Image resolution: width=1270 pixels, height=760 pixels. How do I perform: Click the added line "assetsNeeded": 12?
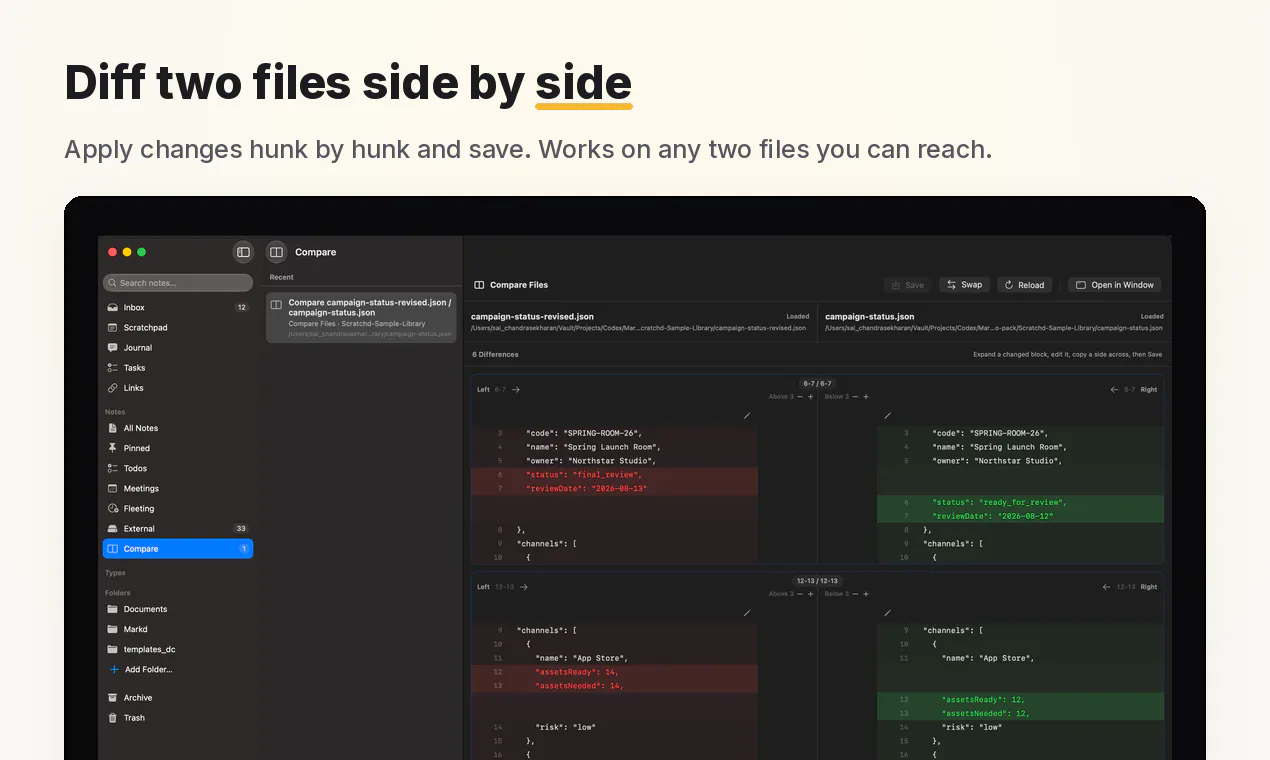click(986, 713)
